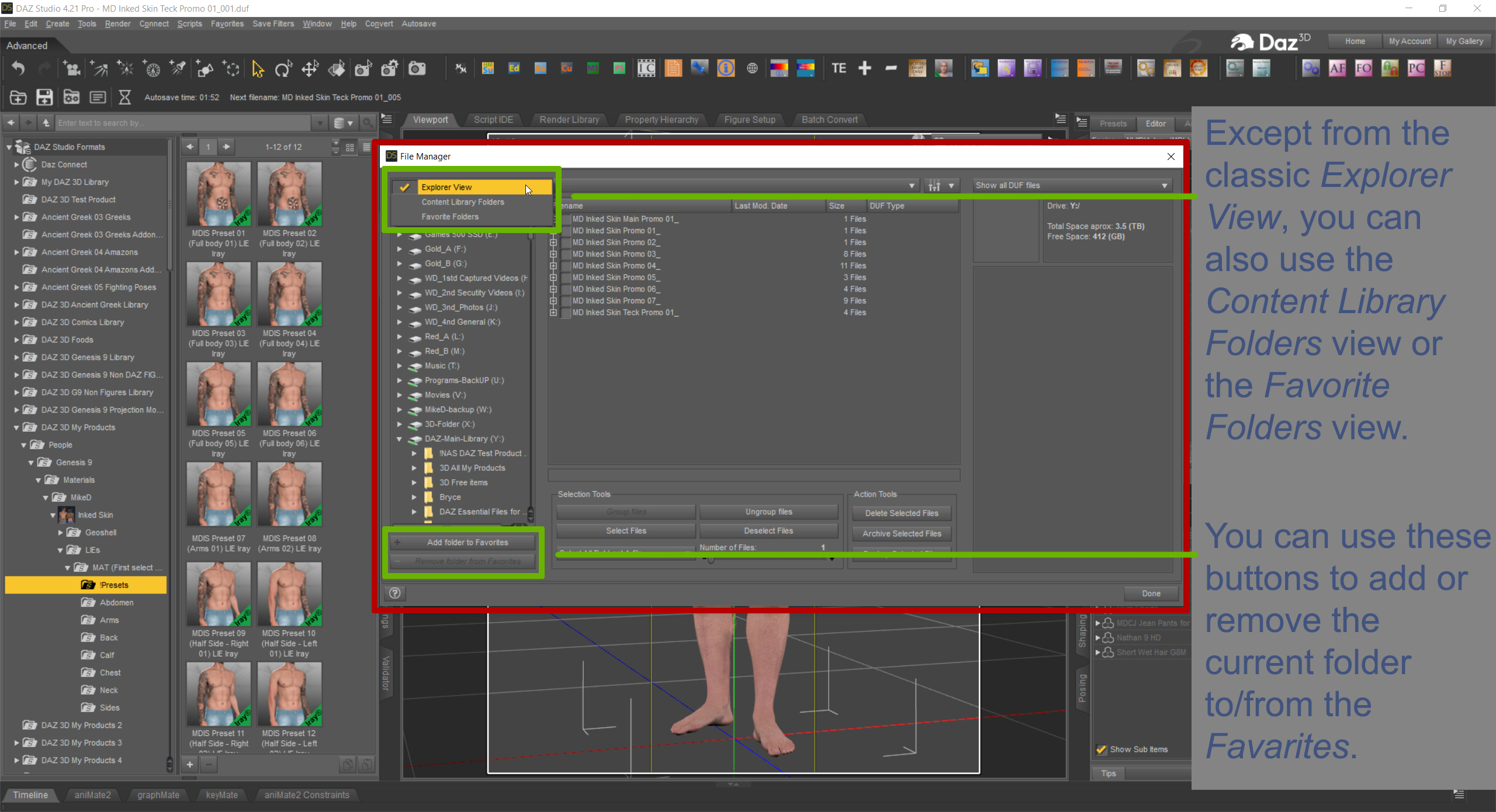Screen dimensions: 1496x812
Task: Open the IC filmstrip toolbar icon
Action: click(x=646, y=69)
